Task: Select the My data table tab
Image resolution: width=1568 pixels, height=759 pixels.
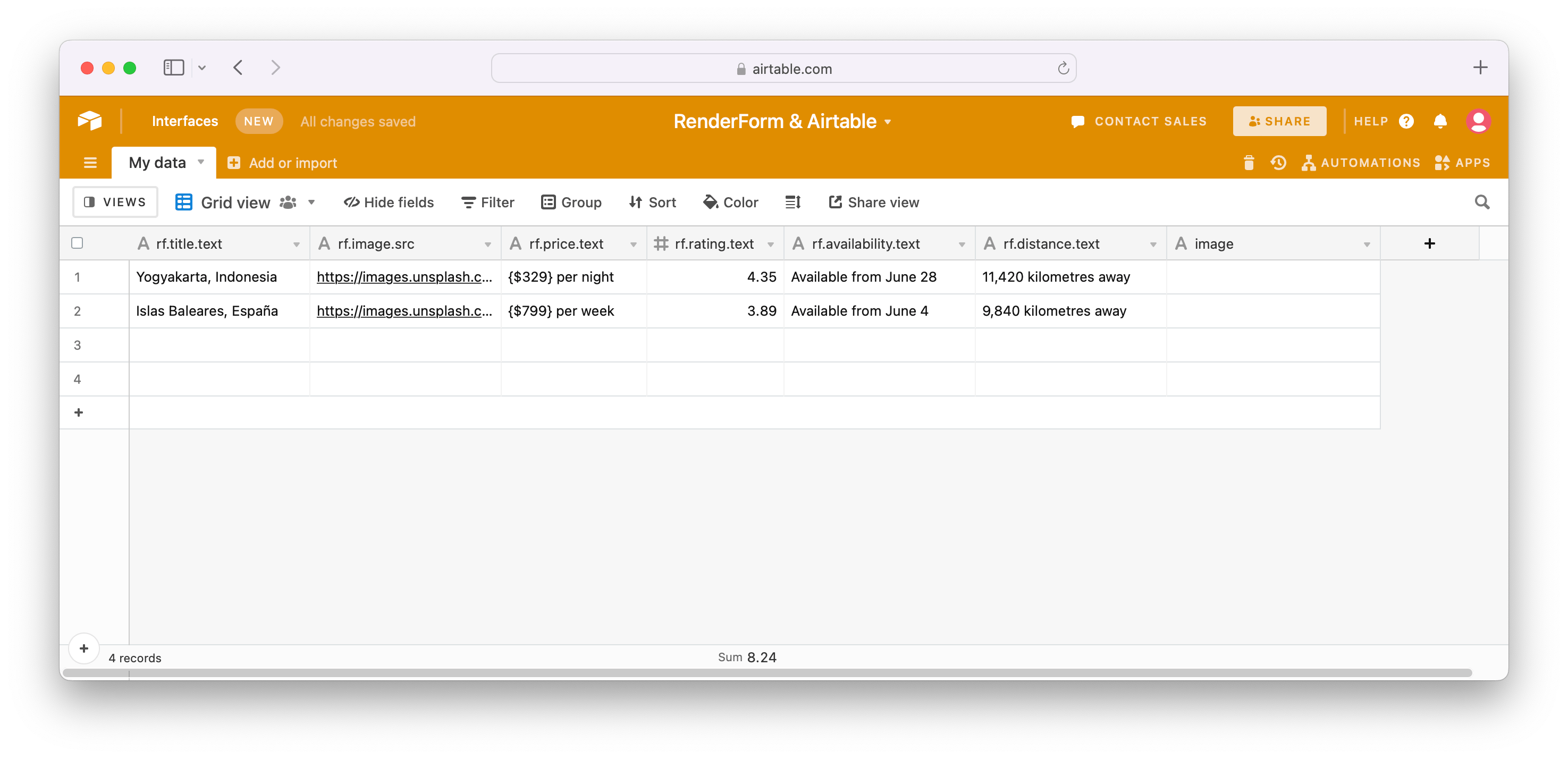Action: pos(164,163)
